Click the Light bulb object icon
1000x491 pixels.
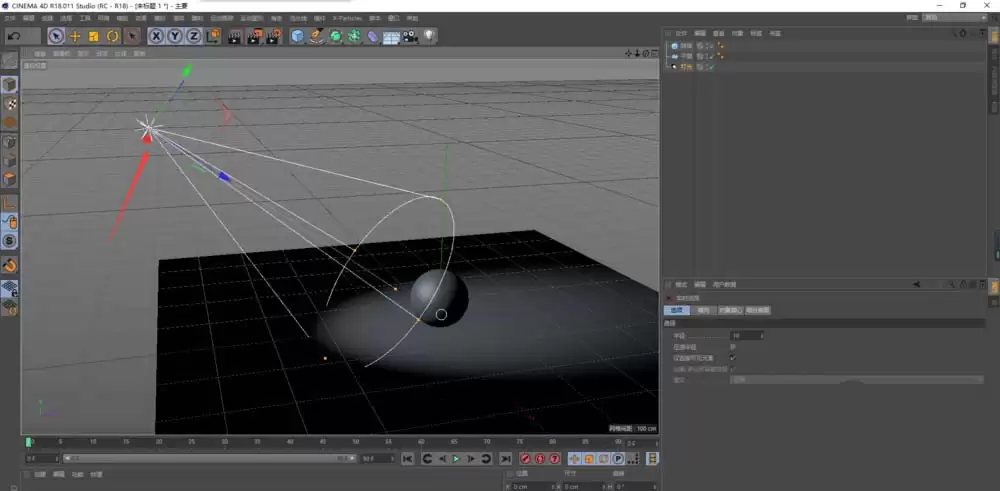(x=429, y=36)
